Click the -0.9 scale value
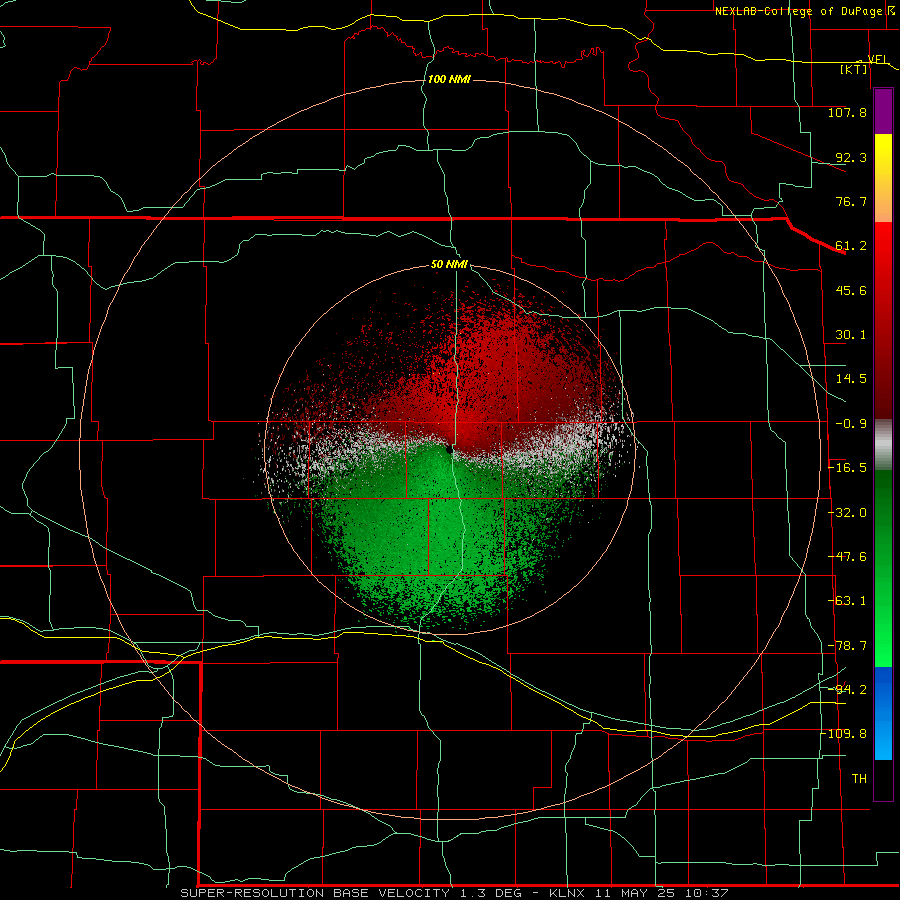900x900 pixels. [x=851, y=424]
